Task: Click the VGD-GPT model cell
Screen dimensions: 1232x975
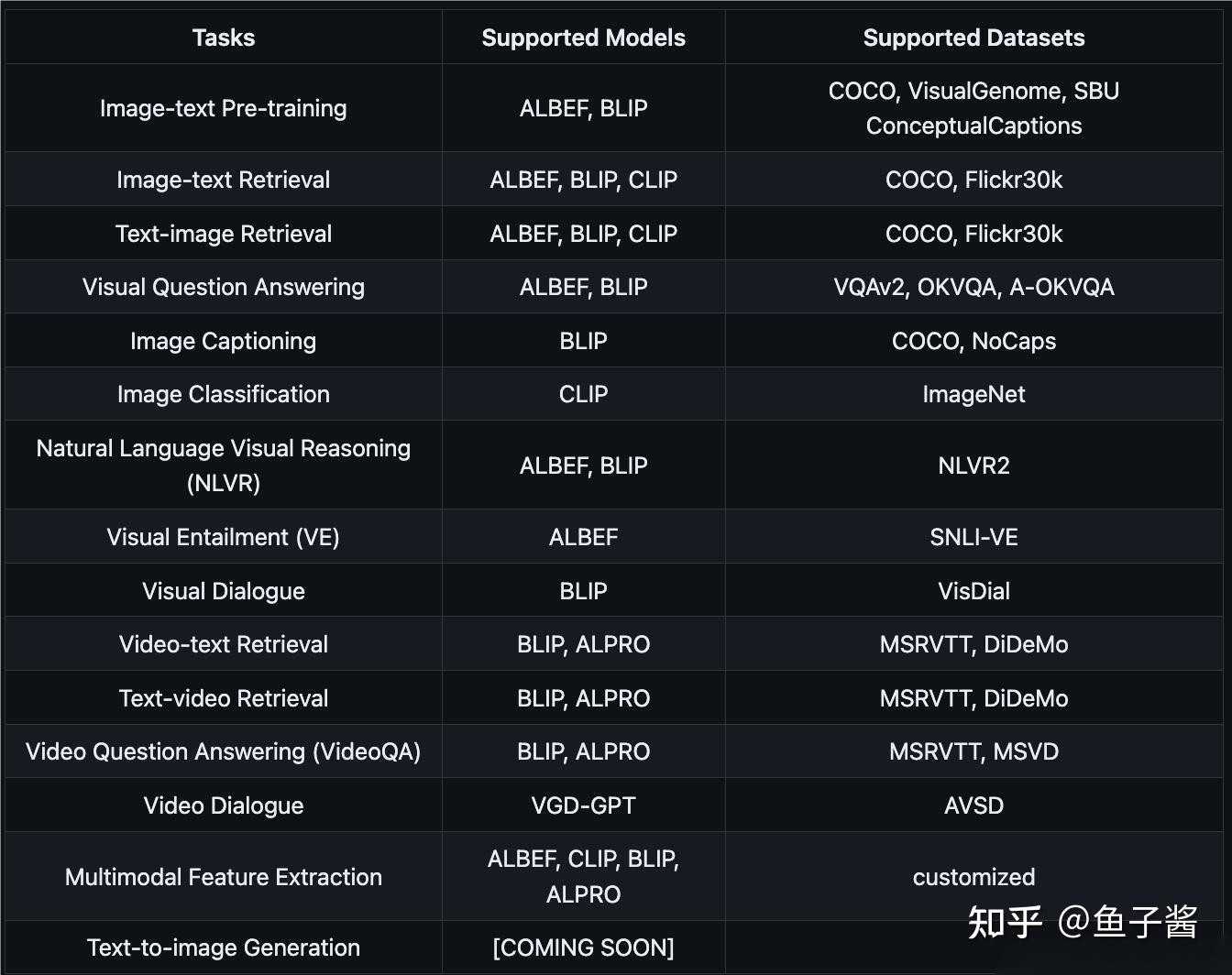Action: [x=583, y=805]
